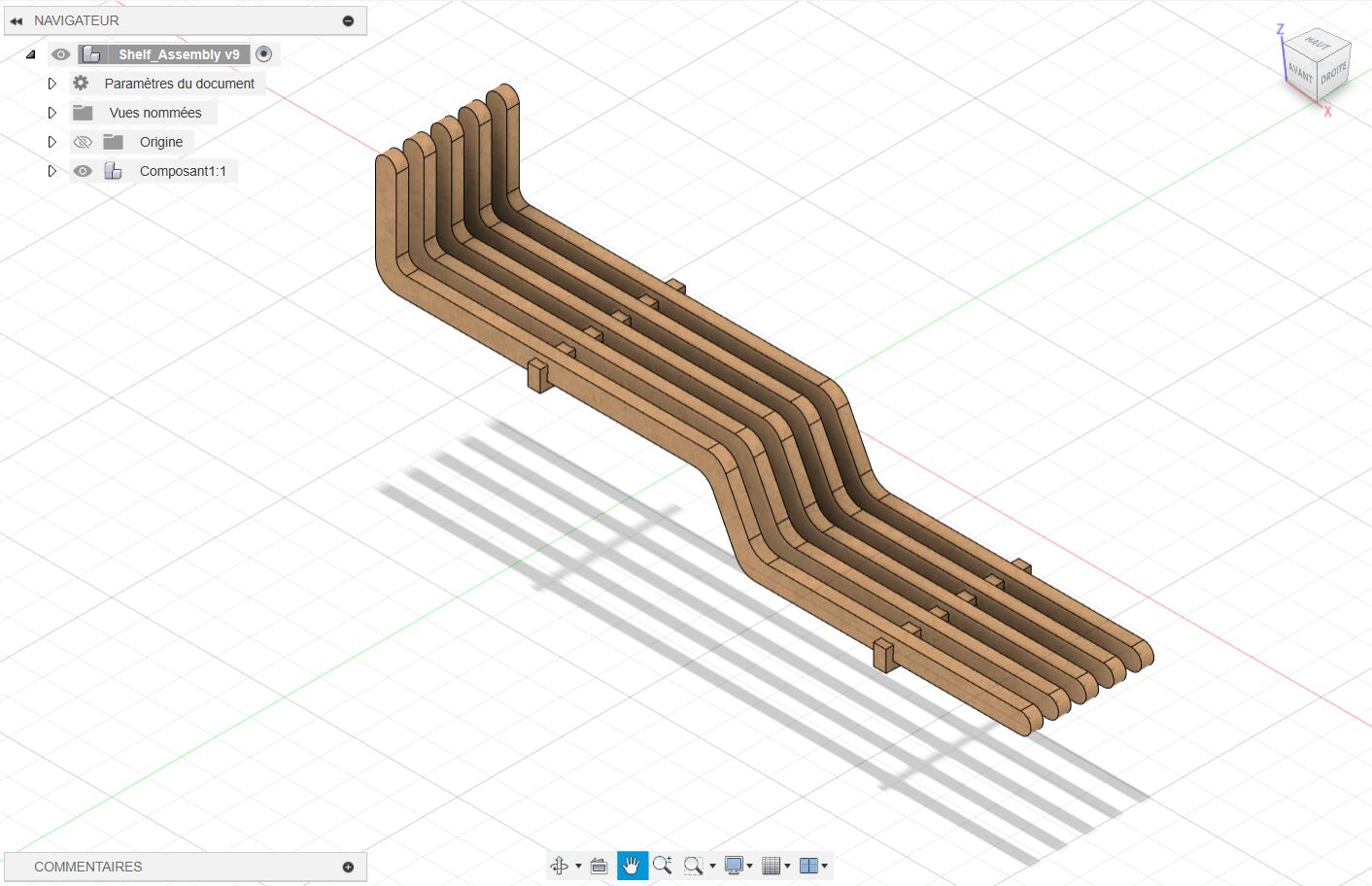
Task: Select Paramètres du document item
Action: (x=180, y=84)
